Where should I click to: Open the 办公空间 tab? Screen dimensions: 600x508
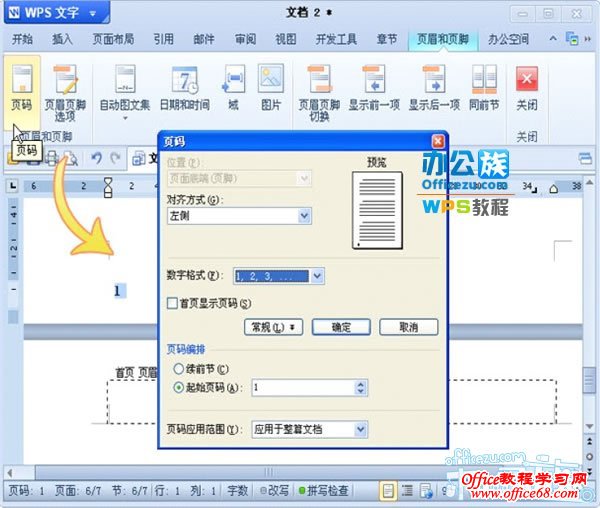pos(508,39)
